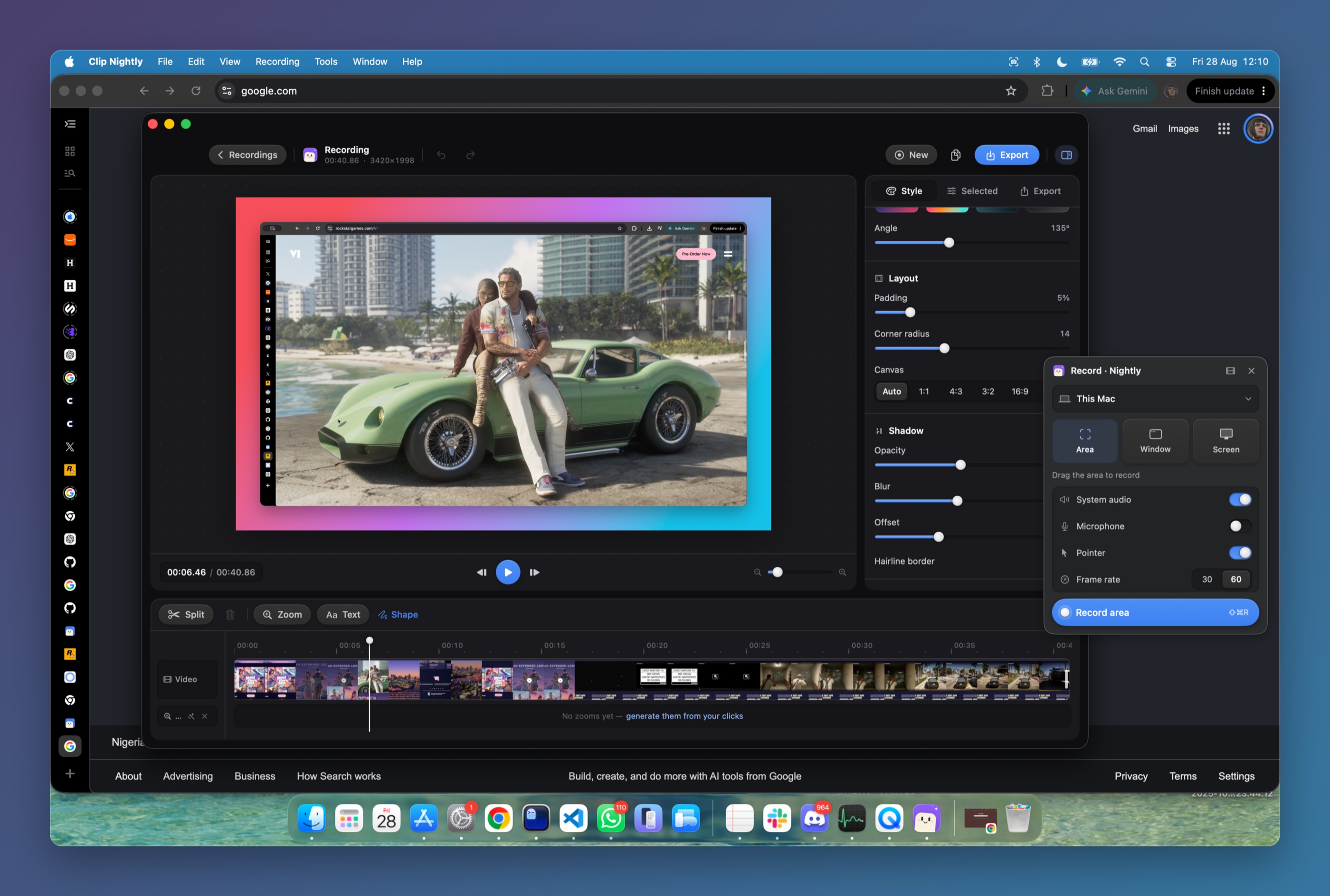This screenshot has width=1330, height=896.
Task: Add a new tab with plus icon
Action: 70,774
